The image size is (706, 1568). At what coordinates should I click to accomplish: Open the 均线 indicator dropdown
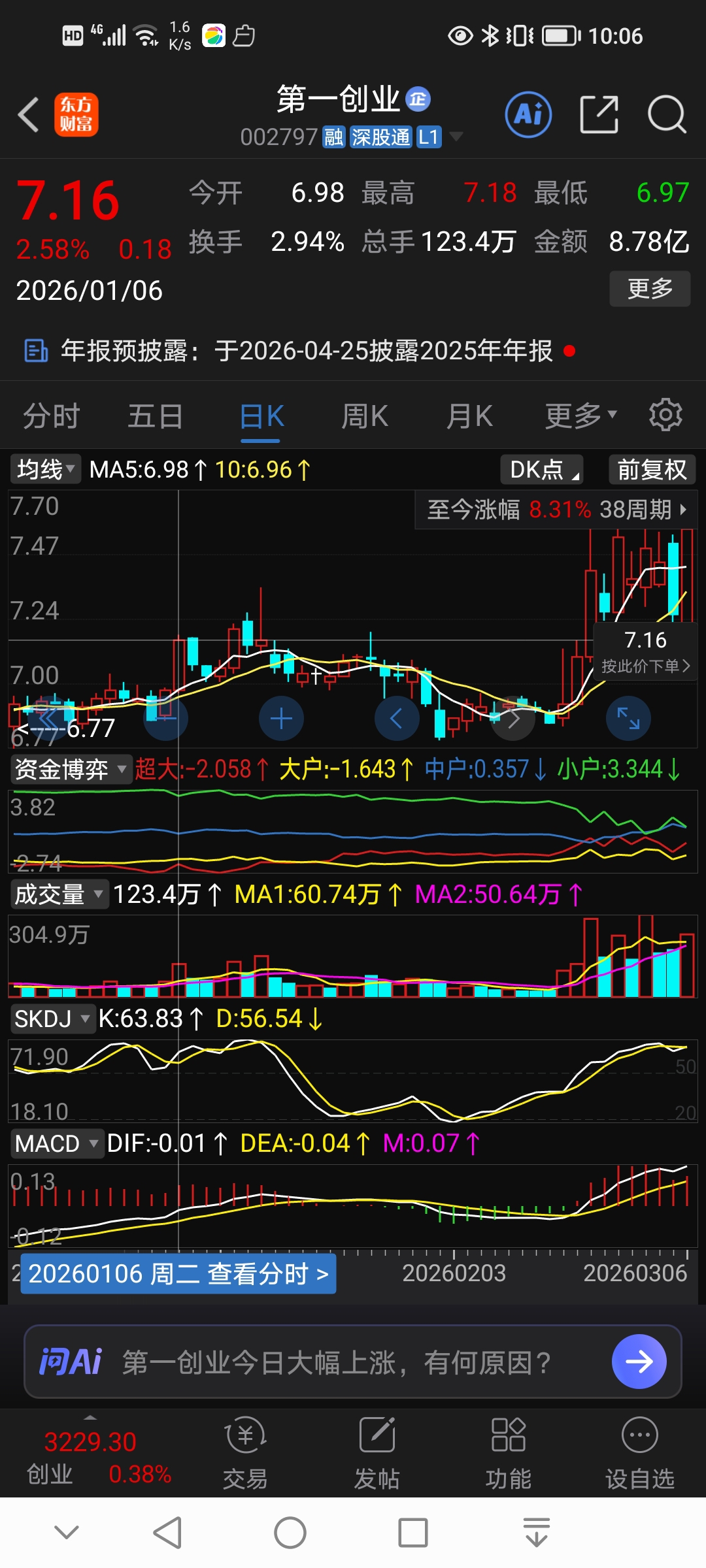(x=45, y=469)
